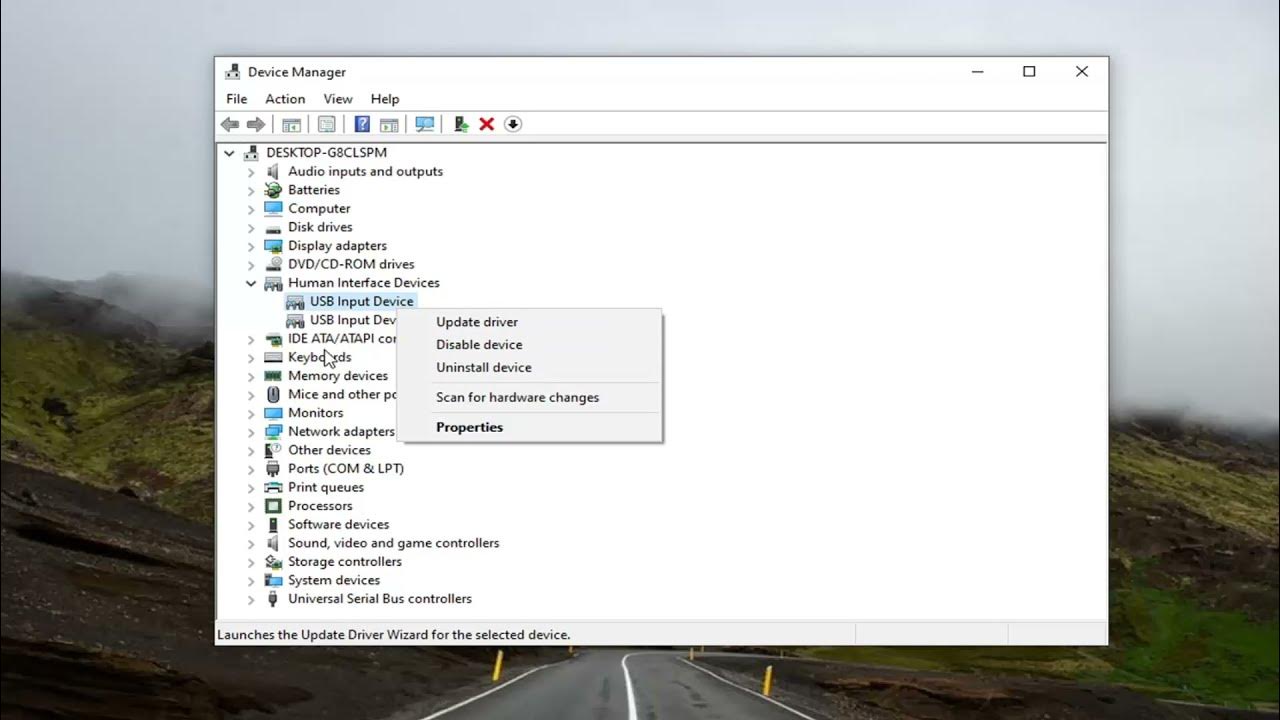This screenshot has width=1280, height=720.
Task: Click the Universal Serial Bus controllers icon
Action: pos(273,599)
